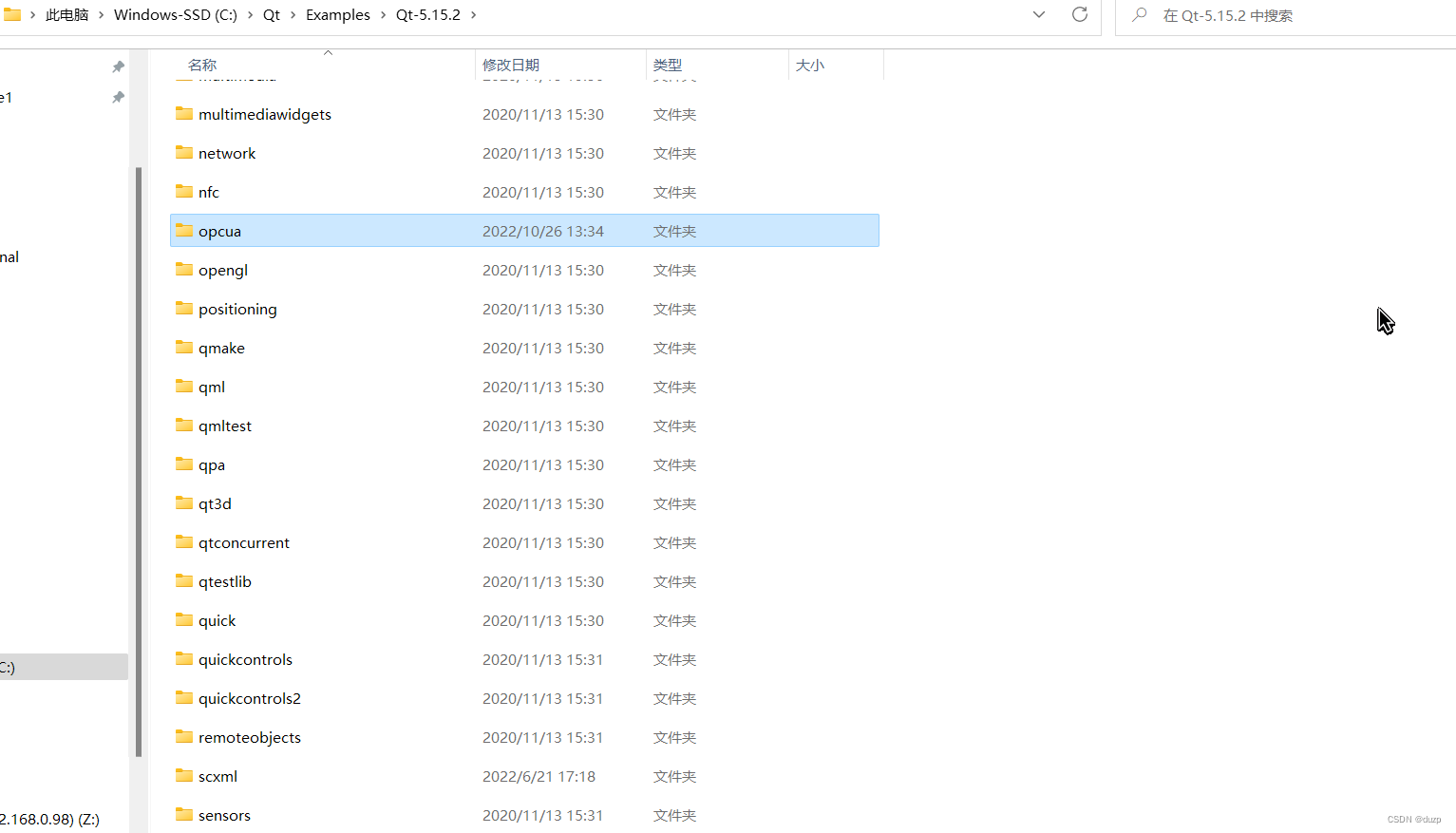The width and height of the screenshot is (1456, 833).
Task: Click the opengl folder icon
Action: [x=184, y=270]
